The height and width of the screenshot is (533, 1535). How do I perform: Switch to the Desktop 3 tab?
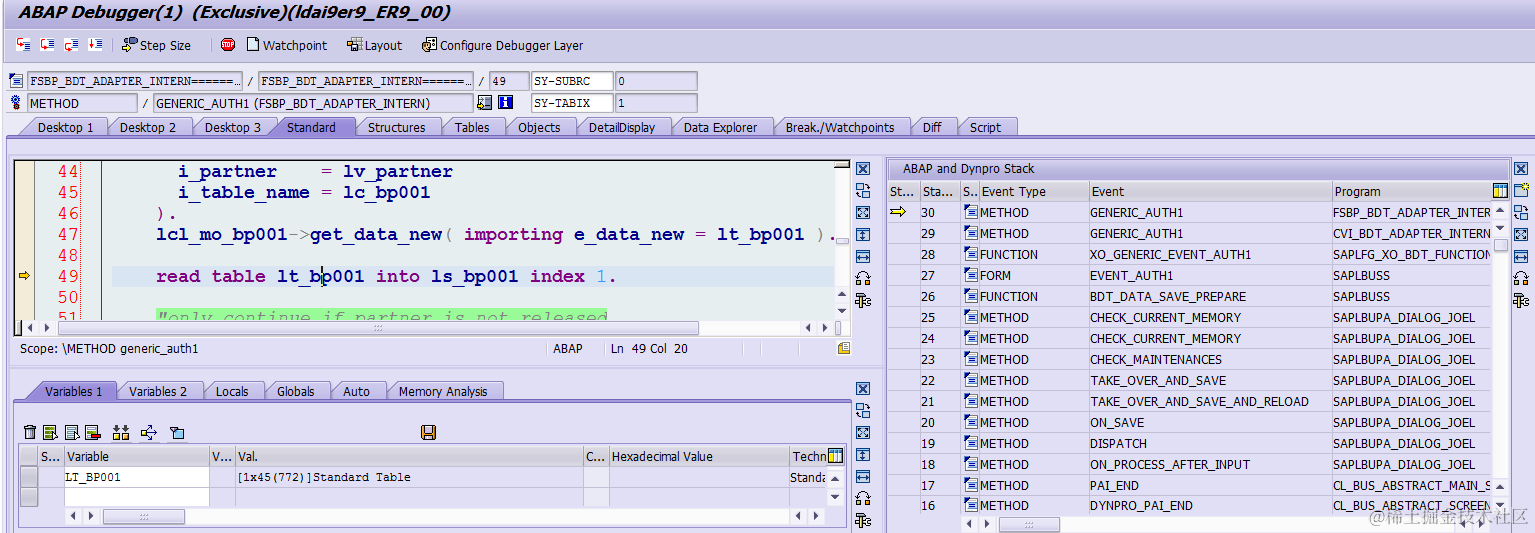coord(233,127)
